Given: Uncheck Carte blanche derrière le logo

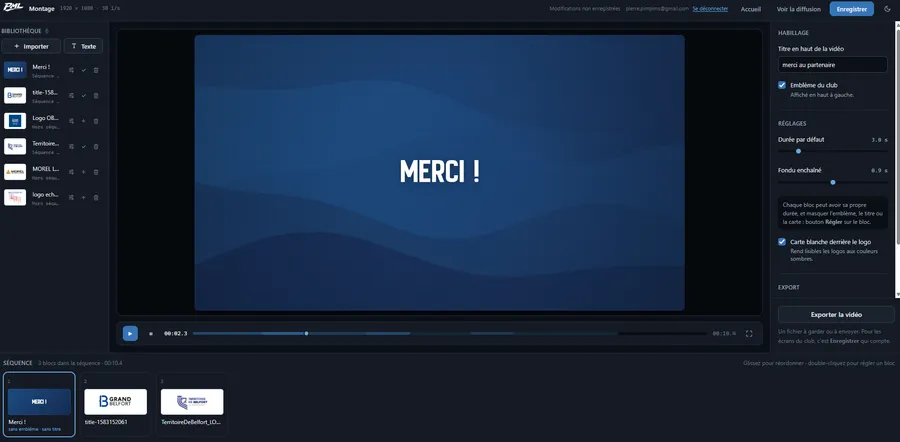Looking at the screenshot, I should [782, 242].
